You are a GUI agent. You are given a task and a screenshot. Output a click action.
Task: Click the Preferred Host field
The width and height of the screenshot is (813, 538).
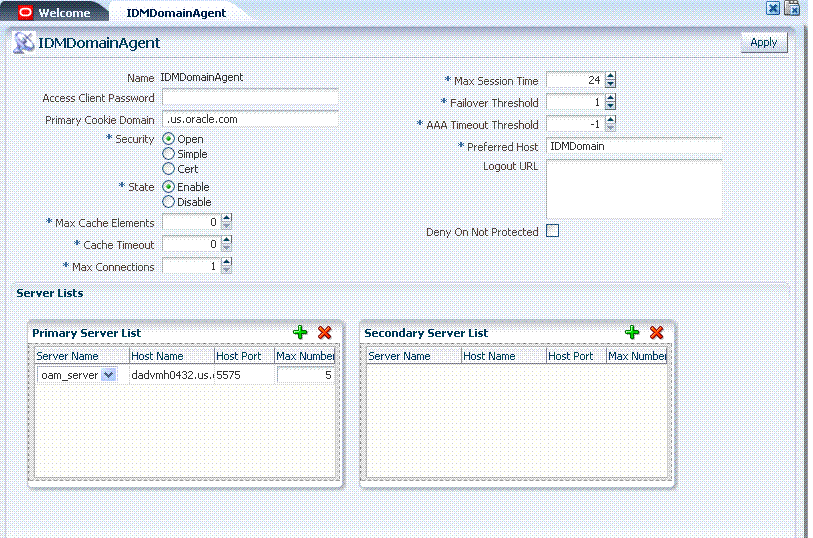[x=634, y=146]
